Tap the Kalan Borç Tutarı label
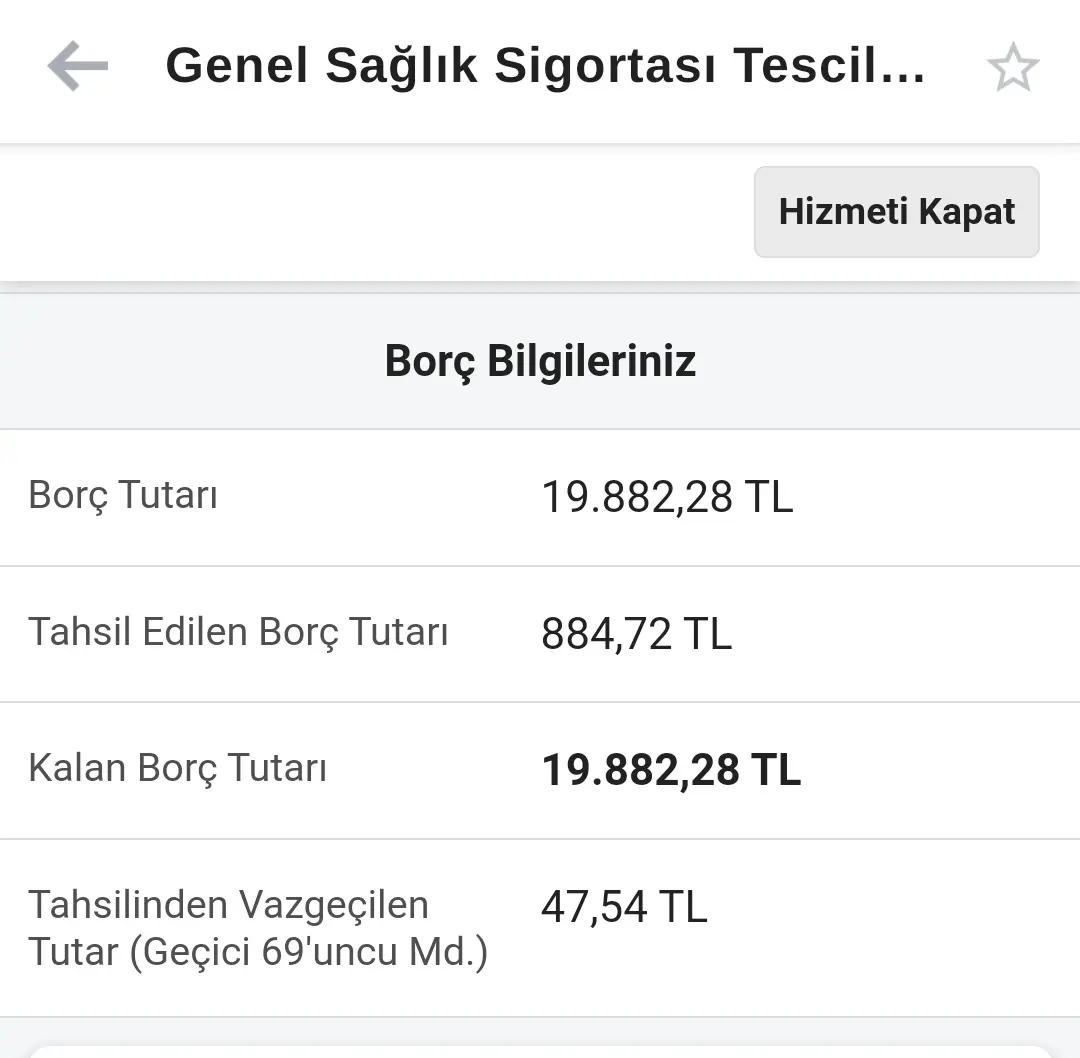Screen dimensions: 1080x1058 point(177,769)
